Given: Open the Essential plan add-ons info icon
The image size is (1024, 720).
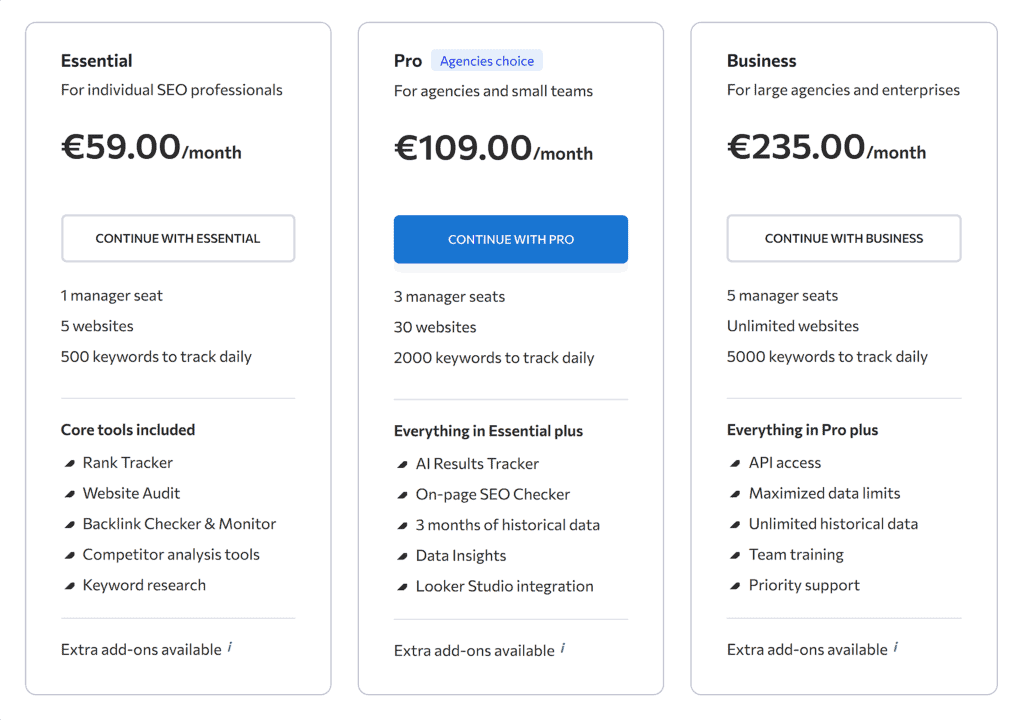Looking at the screenshot, I should (230, 646).
